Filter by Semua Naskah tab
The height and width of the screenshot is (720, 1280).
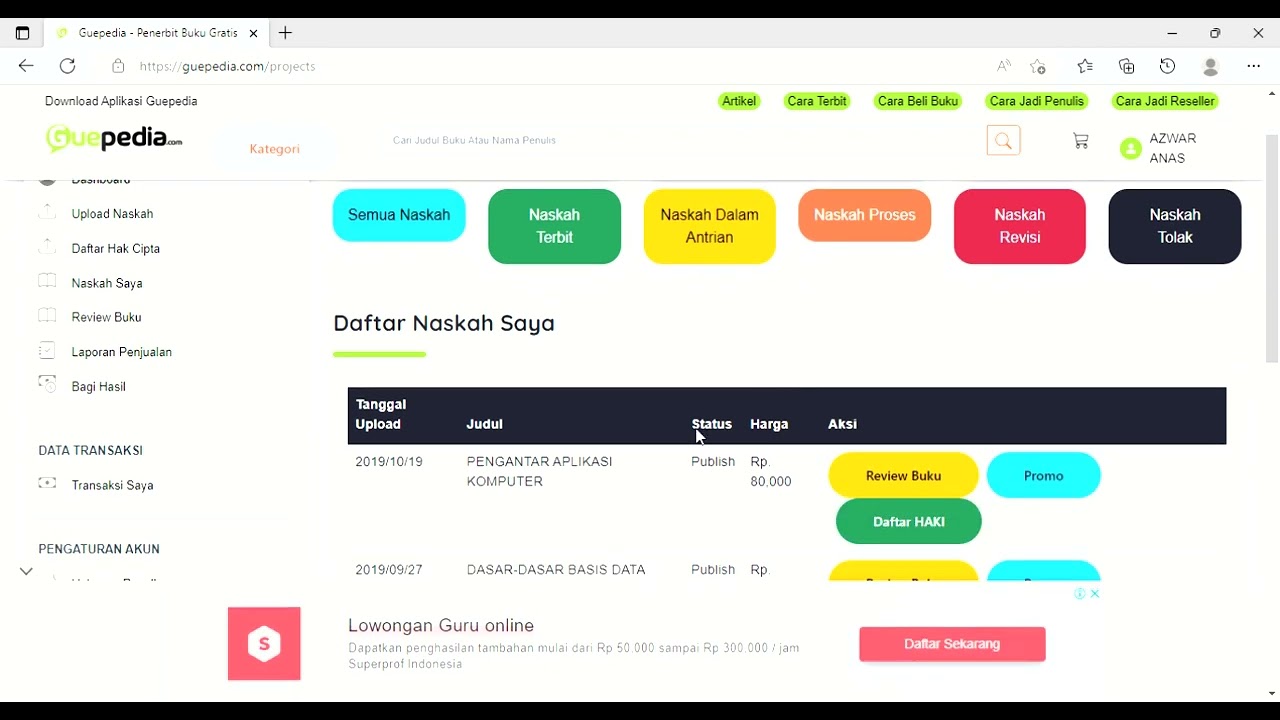coord(399,215)
